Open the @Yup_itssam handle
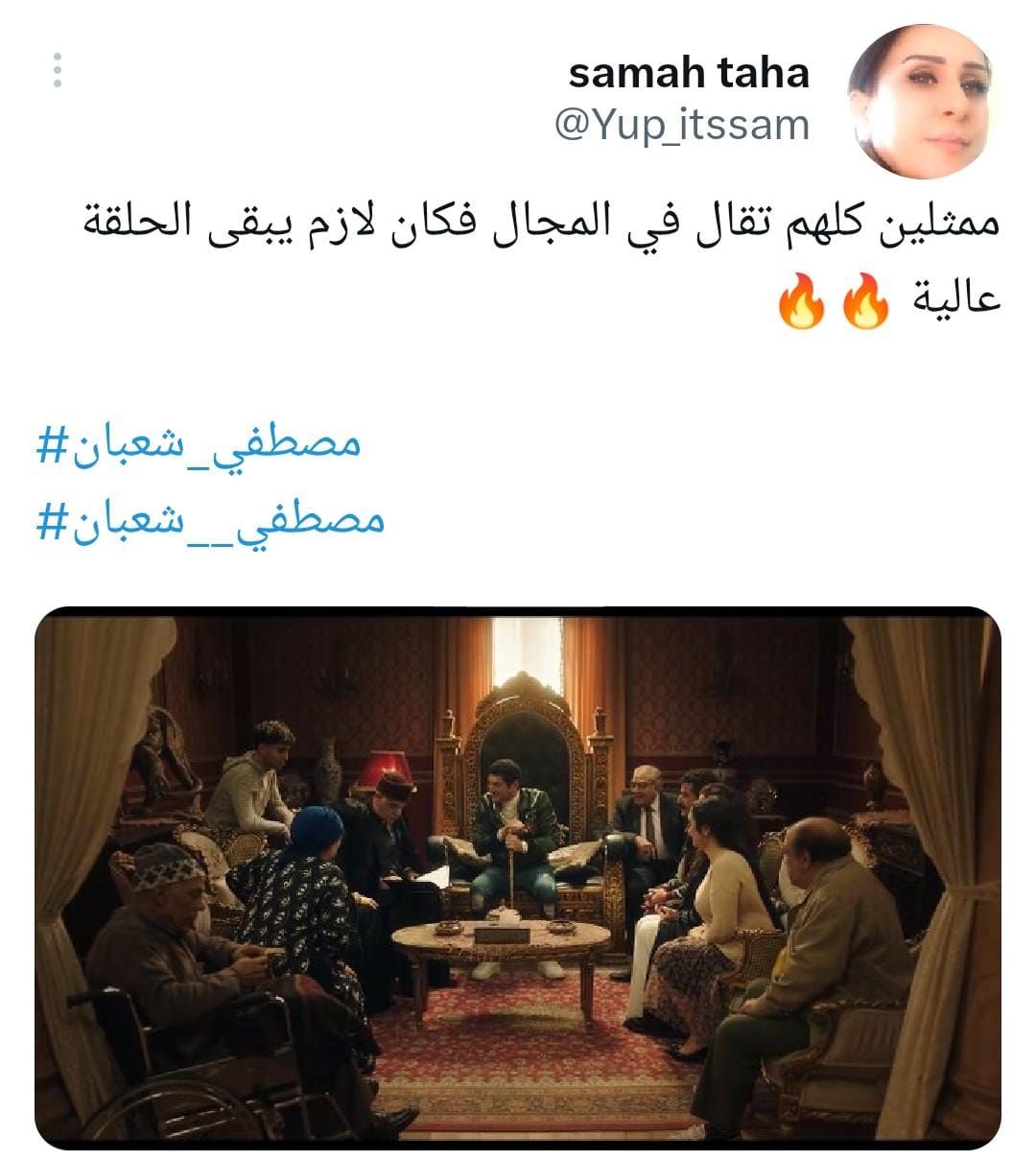The image size is (1036, 1161). 682,126
